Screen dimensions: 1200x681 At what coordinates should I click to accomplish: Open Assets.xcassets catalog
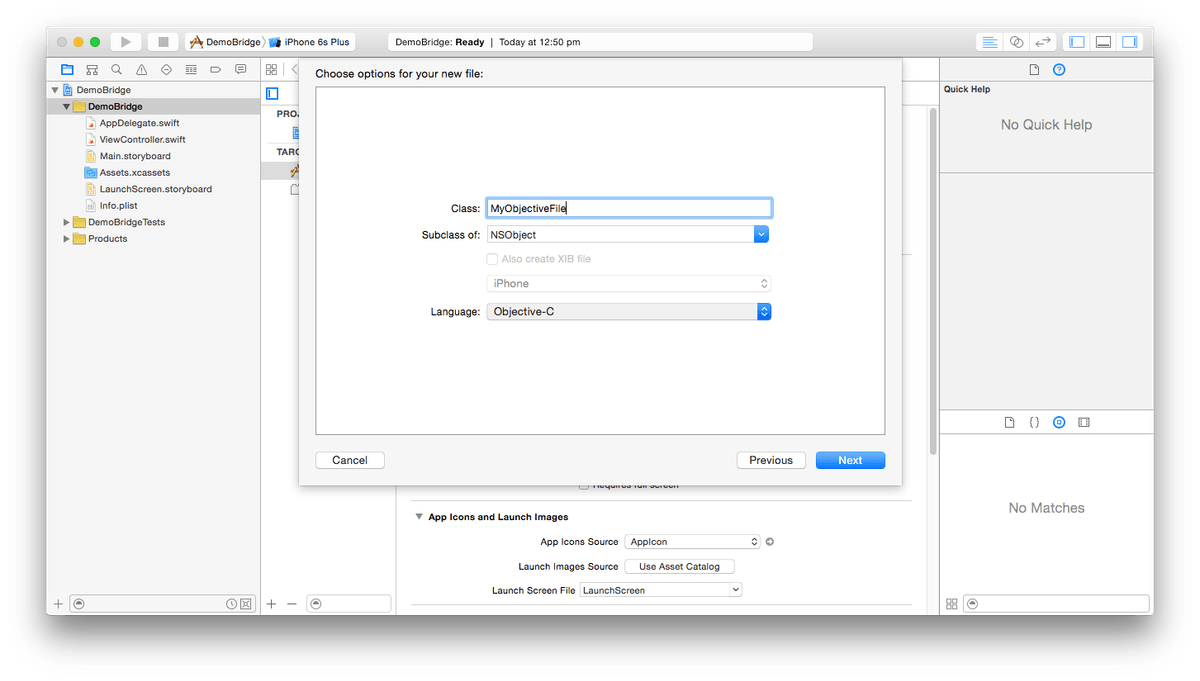click(134, 173)
